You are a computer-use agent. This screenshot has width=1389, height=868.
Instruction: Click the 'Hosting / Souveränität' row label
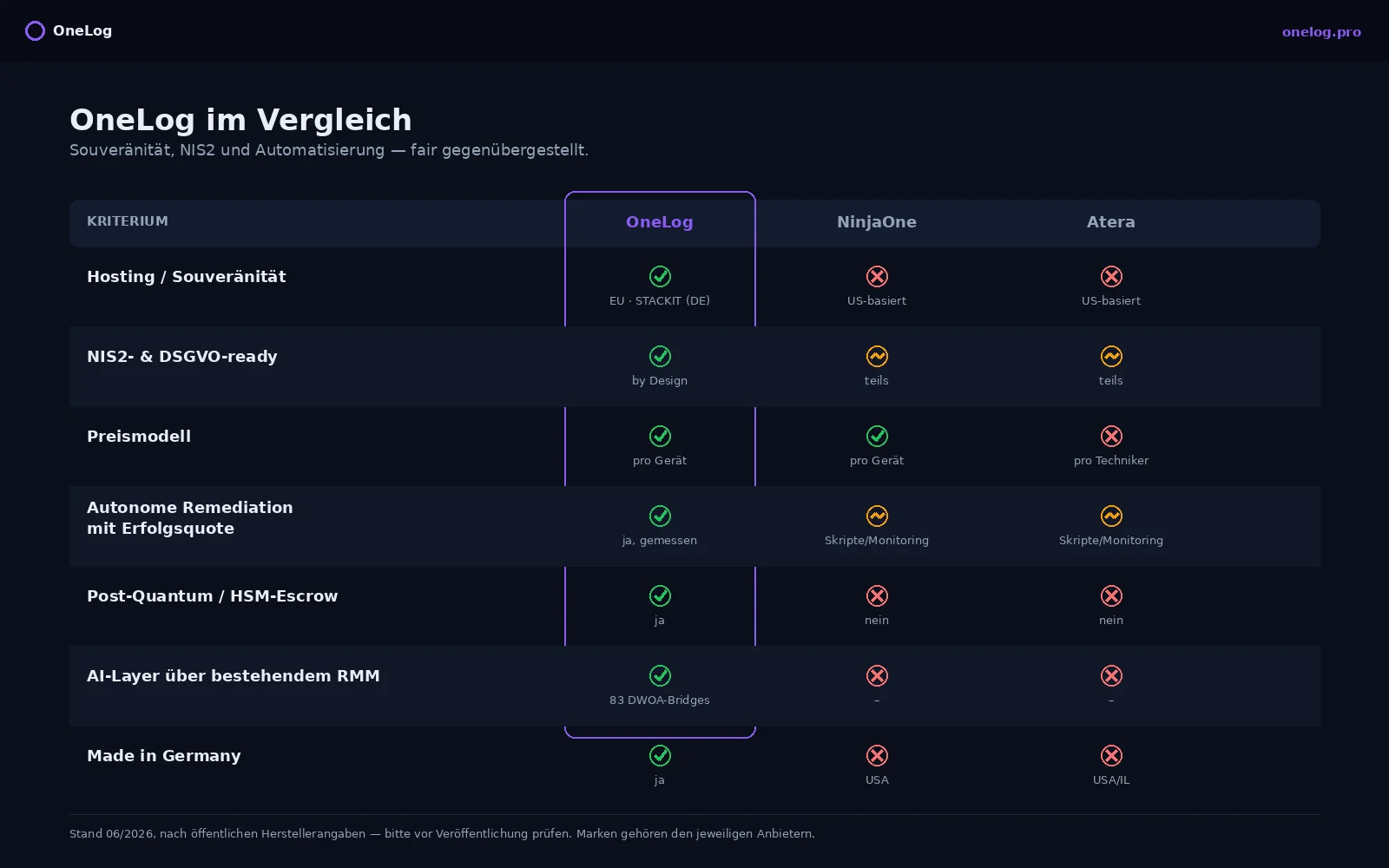point(187,277)
